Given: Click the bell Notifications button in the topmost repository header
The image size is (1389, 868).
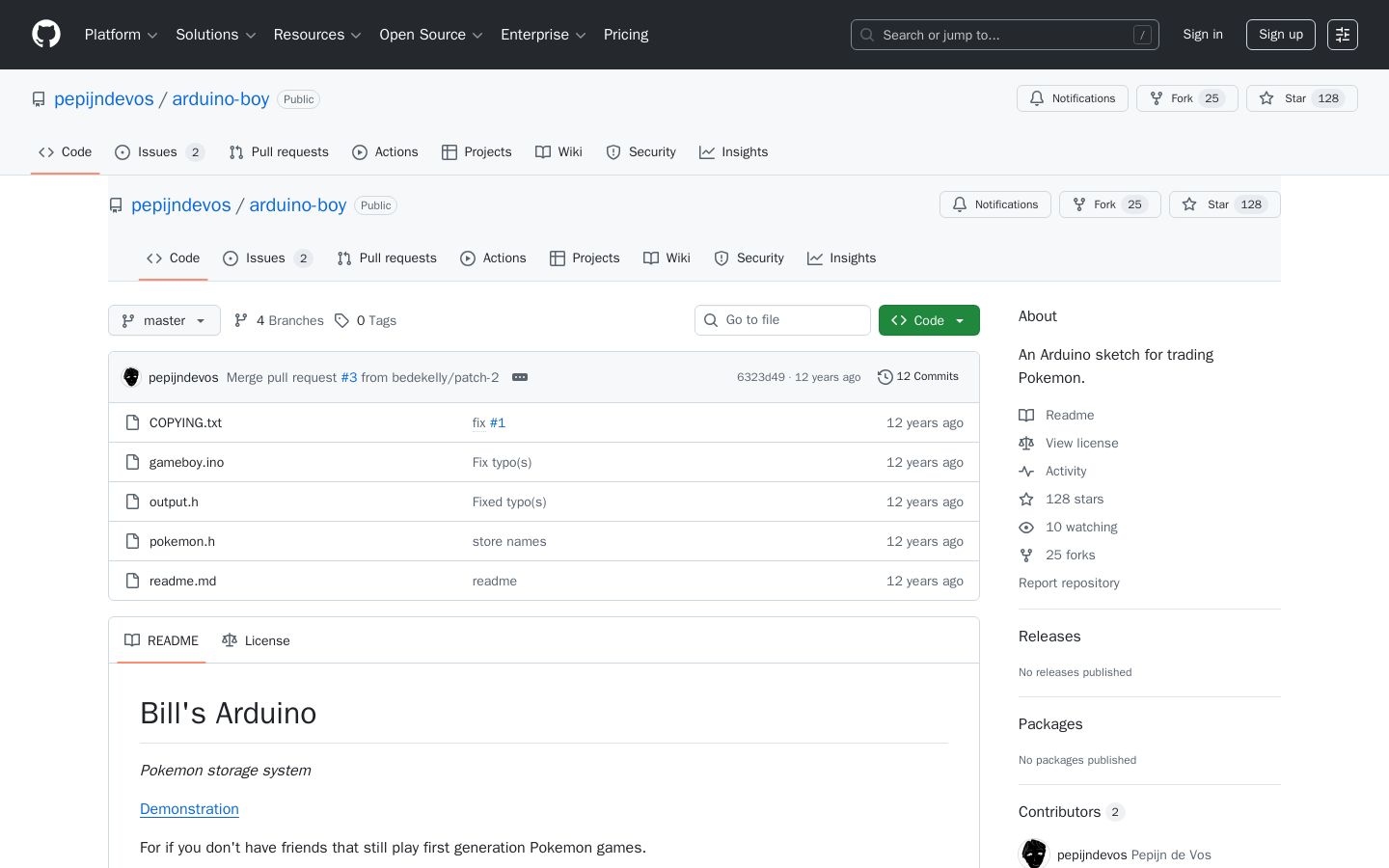Looking at the screenshot, I should [1073, 98].
